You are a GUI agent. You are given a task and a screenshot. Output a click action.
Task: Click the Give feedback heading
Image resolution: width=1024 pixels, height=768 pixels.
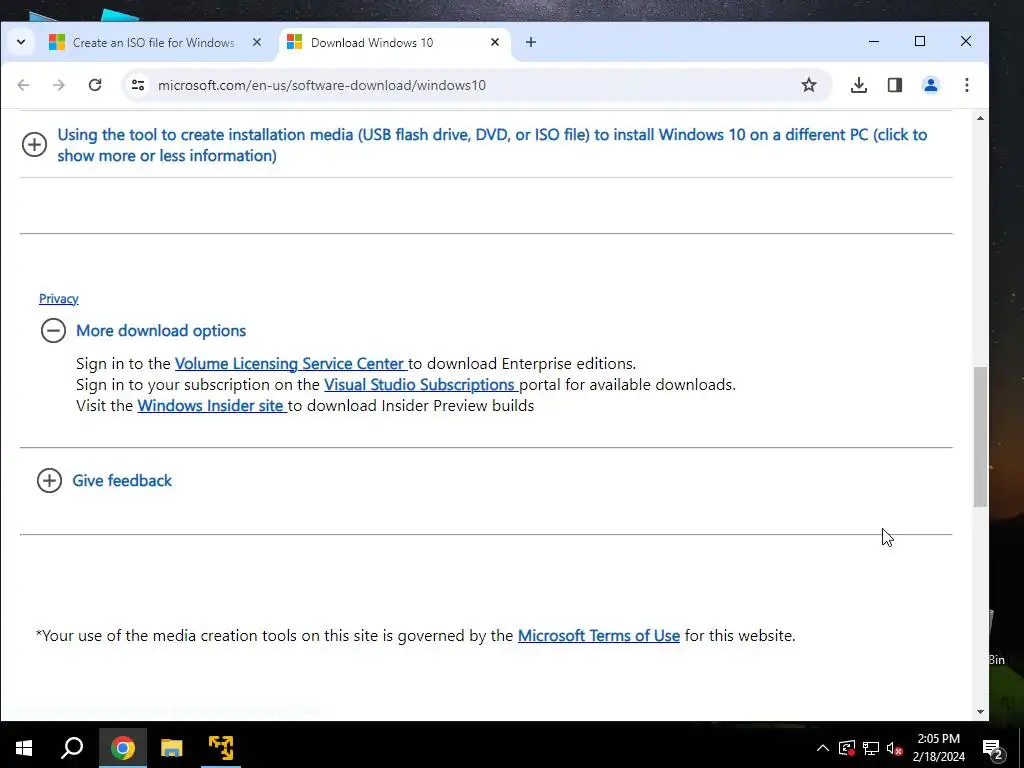click(122, 481)
